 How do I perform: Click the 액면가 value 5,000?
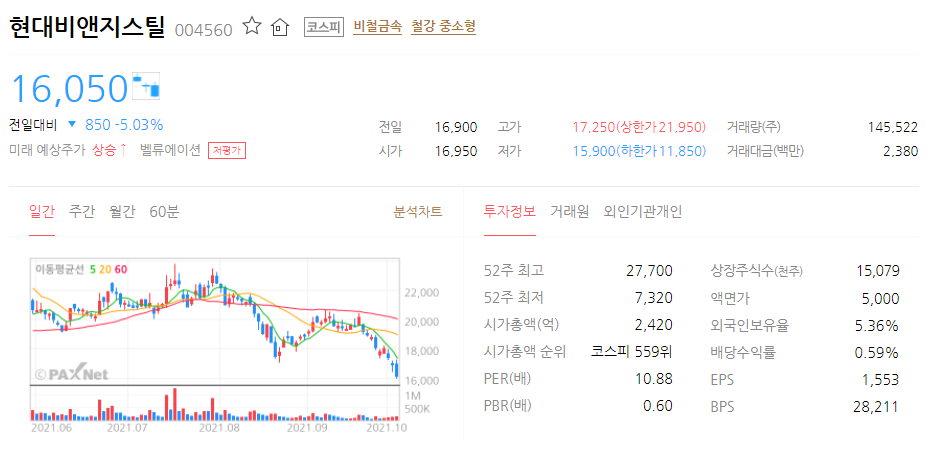point(881,298)
